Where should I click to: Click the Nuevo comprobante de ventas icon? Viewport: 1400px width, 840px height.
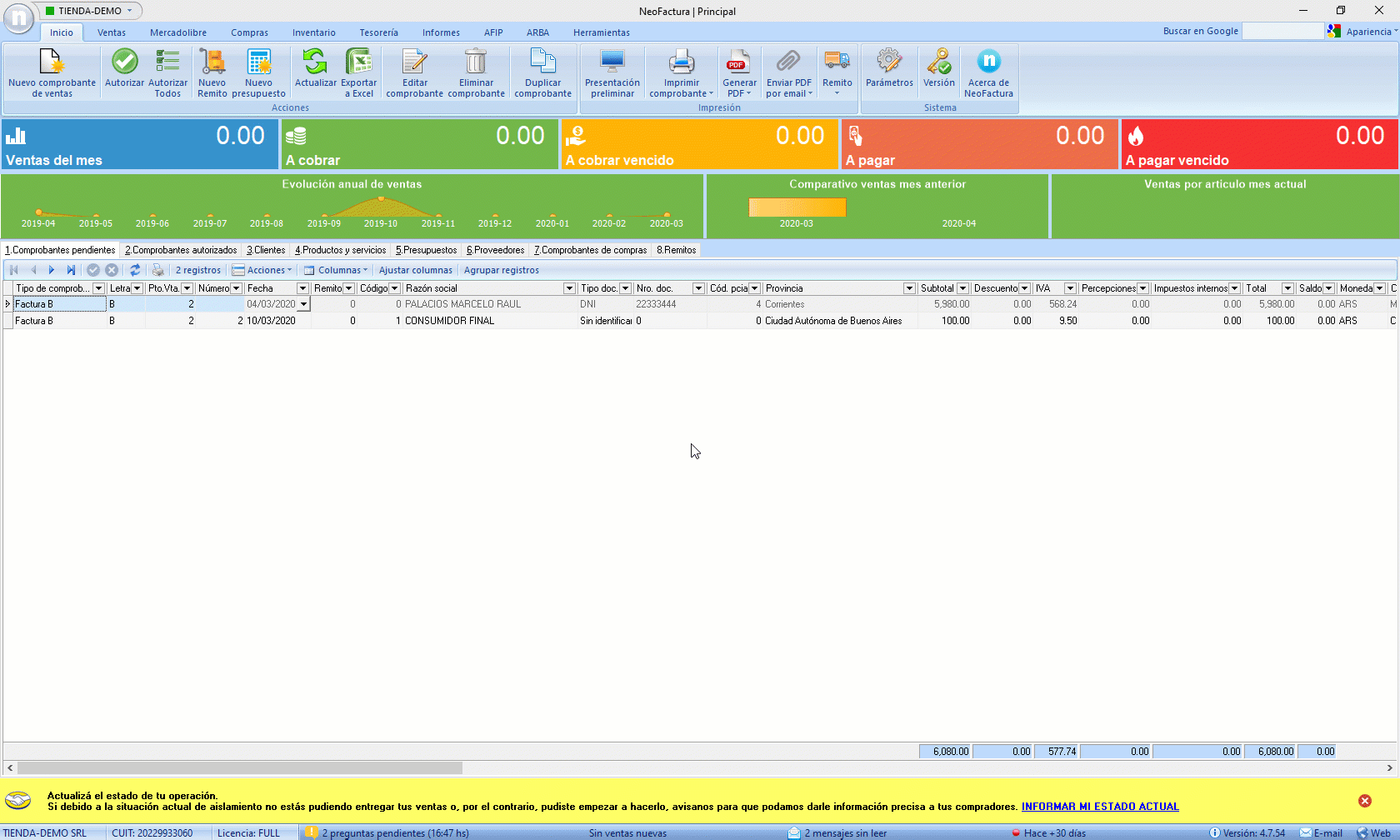(52, 63)
